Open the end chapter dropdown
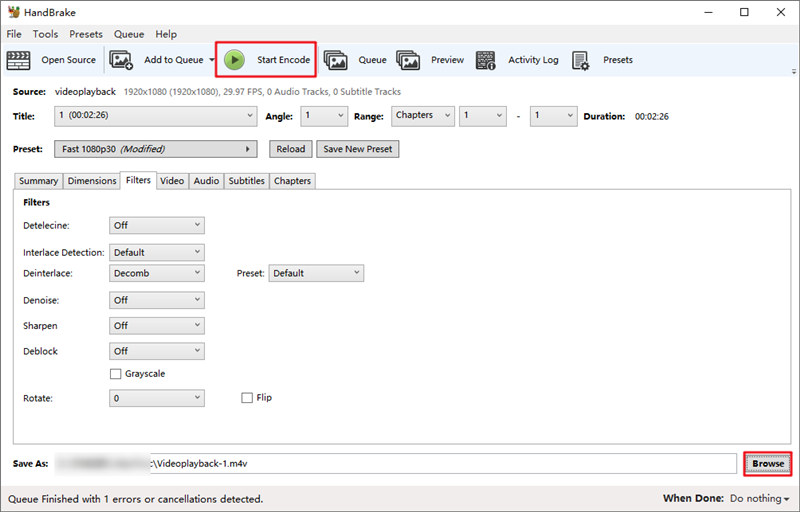Viewport: 800px width, 512px height. tap(554, 116)
